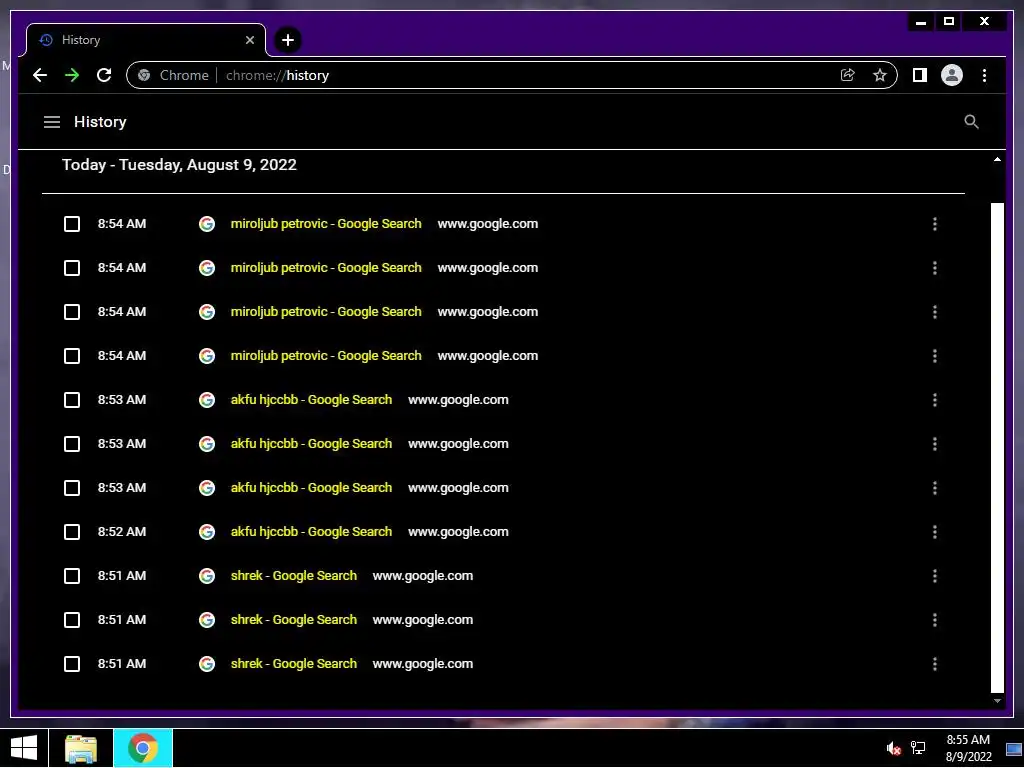Viewport: 1024px width, 768px height.
Task: Click the green forward arrow
Action: click(72, 75)
